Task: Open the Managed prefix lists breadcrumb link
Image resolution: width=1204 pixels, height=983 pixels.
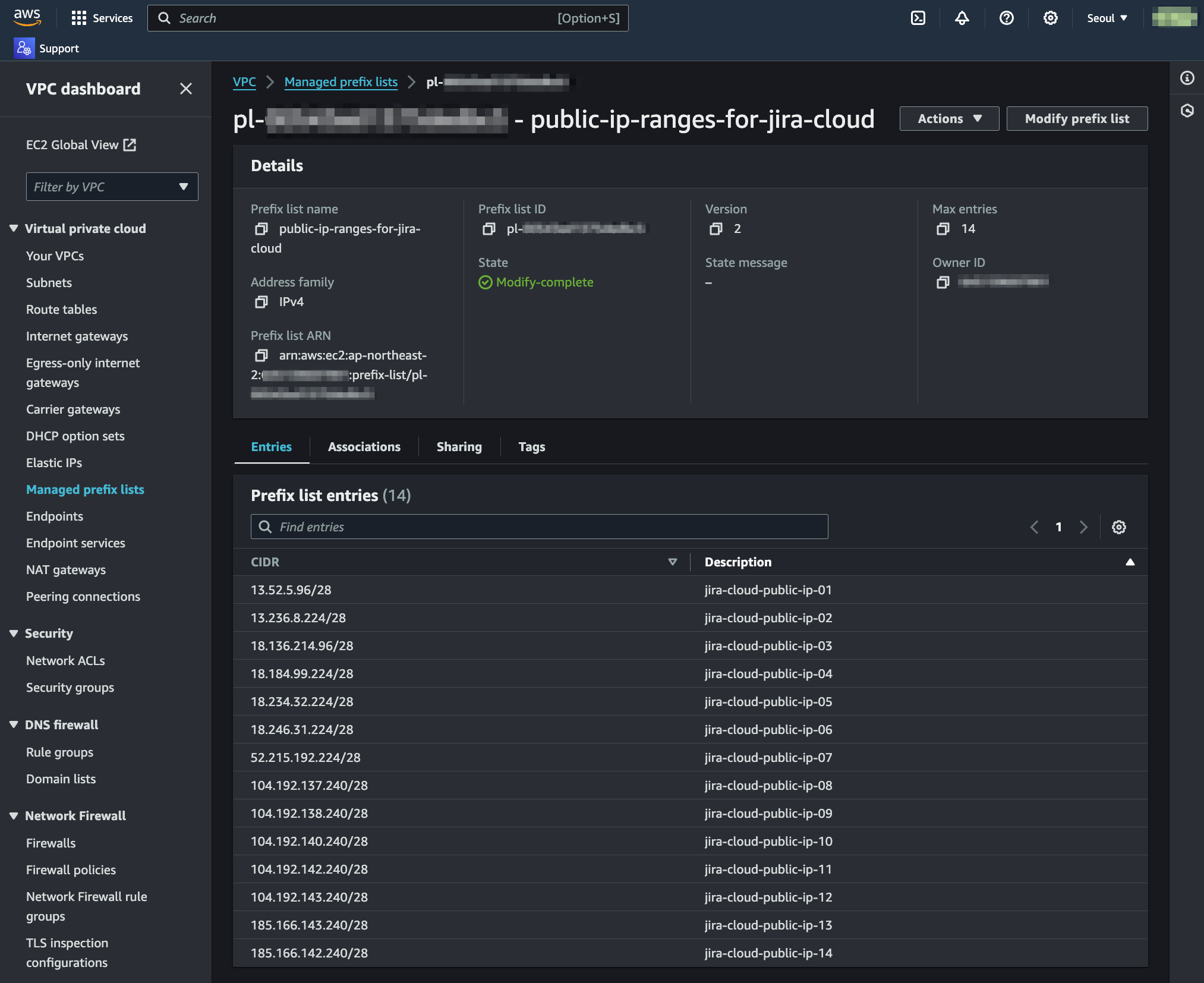Action: 341,82
